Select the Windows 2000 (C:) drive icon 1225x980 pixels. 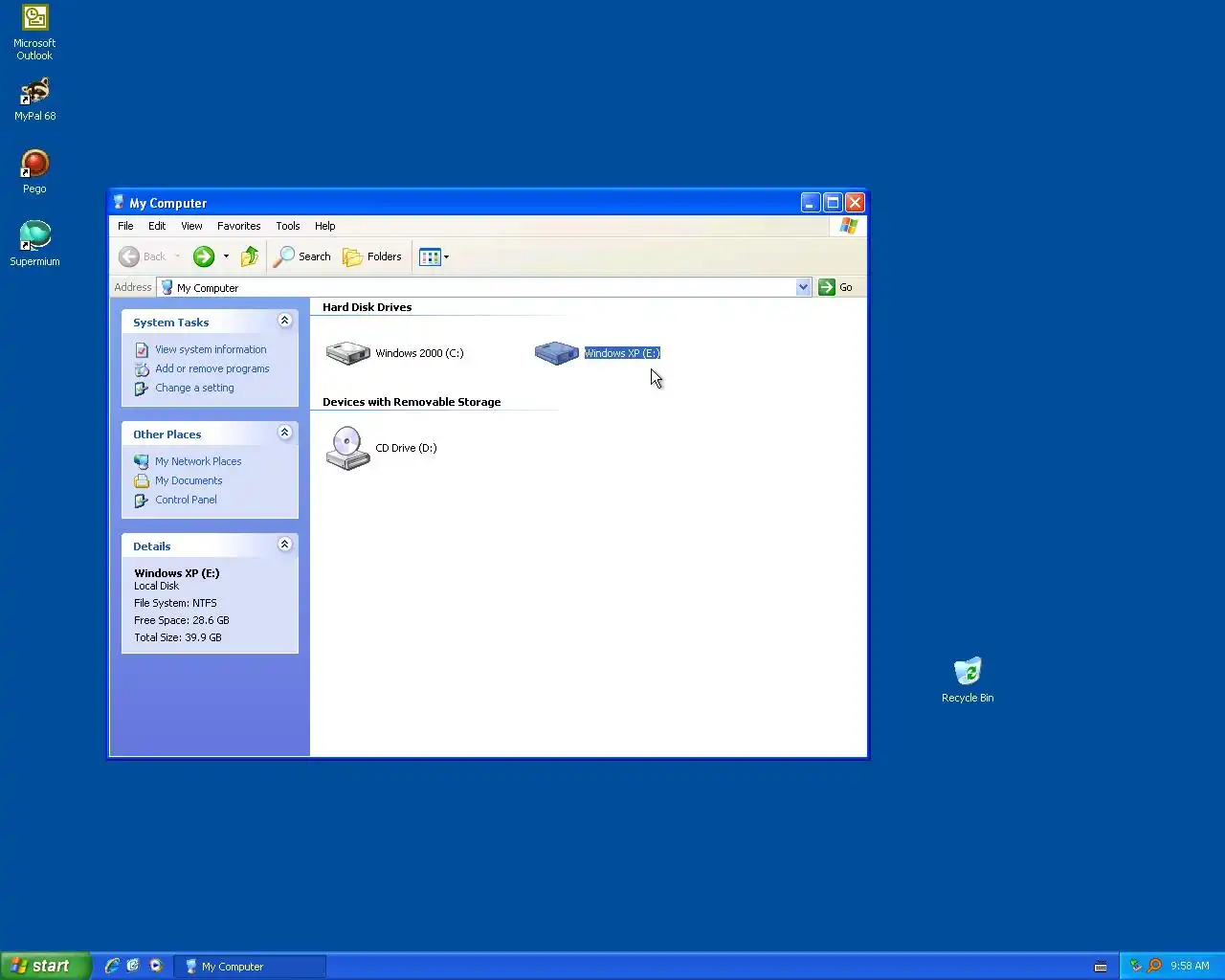pos(347,353)
